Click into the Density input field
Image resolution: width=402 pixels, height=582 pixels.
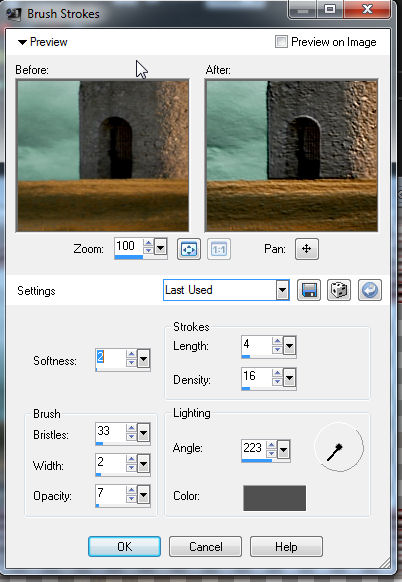(x=256, y=377)
